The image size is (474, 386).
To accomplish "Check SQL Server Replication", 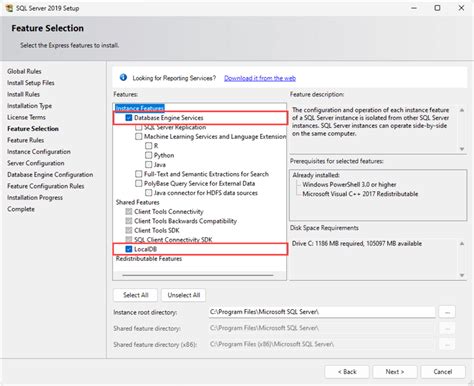I will (x=139, y=127).
